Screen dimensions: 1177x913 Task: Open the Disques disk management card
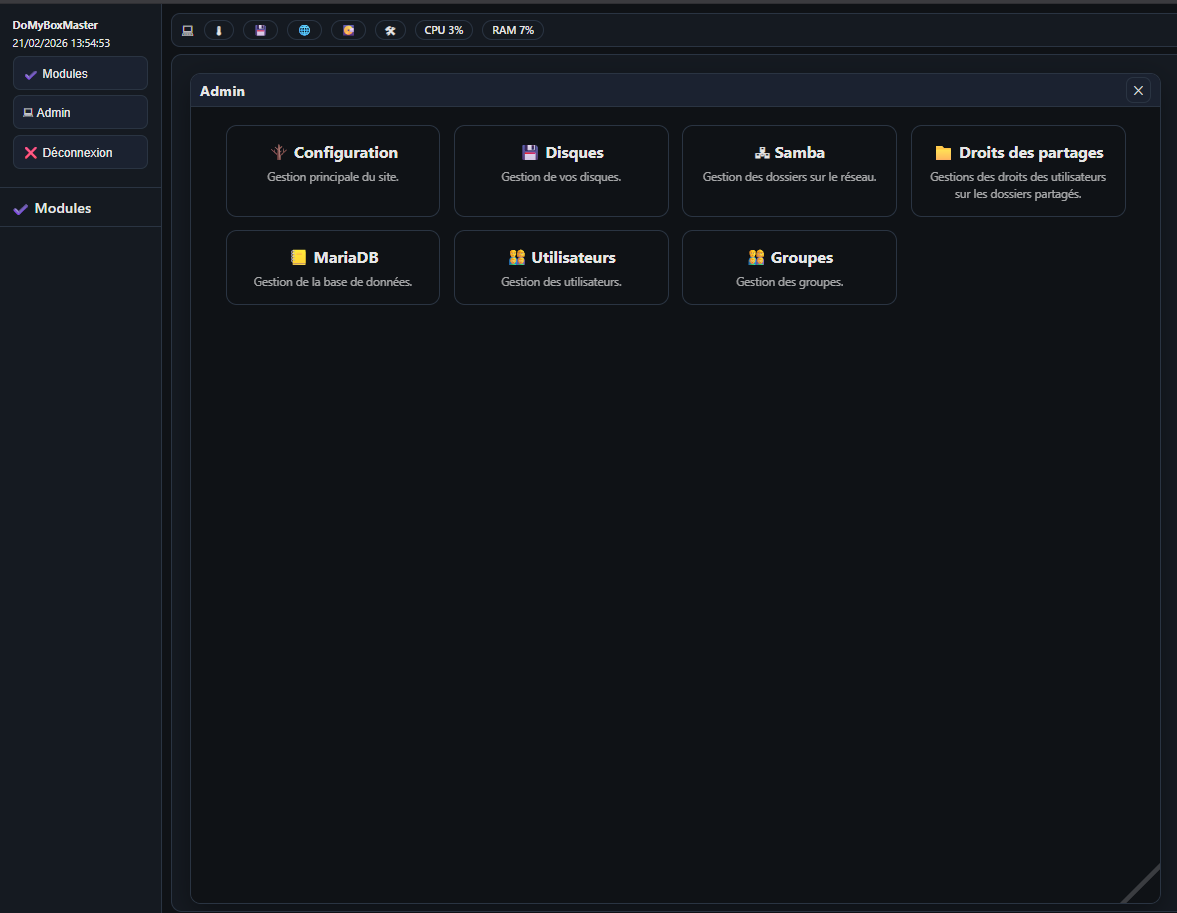pos(561,170)
